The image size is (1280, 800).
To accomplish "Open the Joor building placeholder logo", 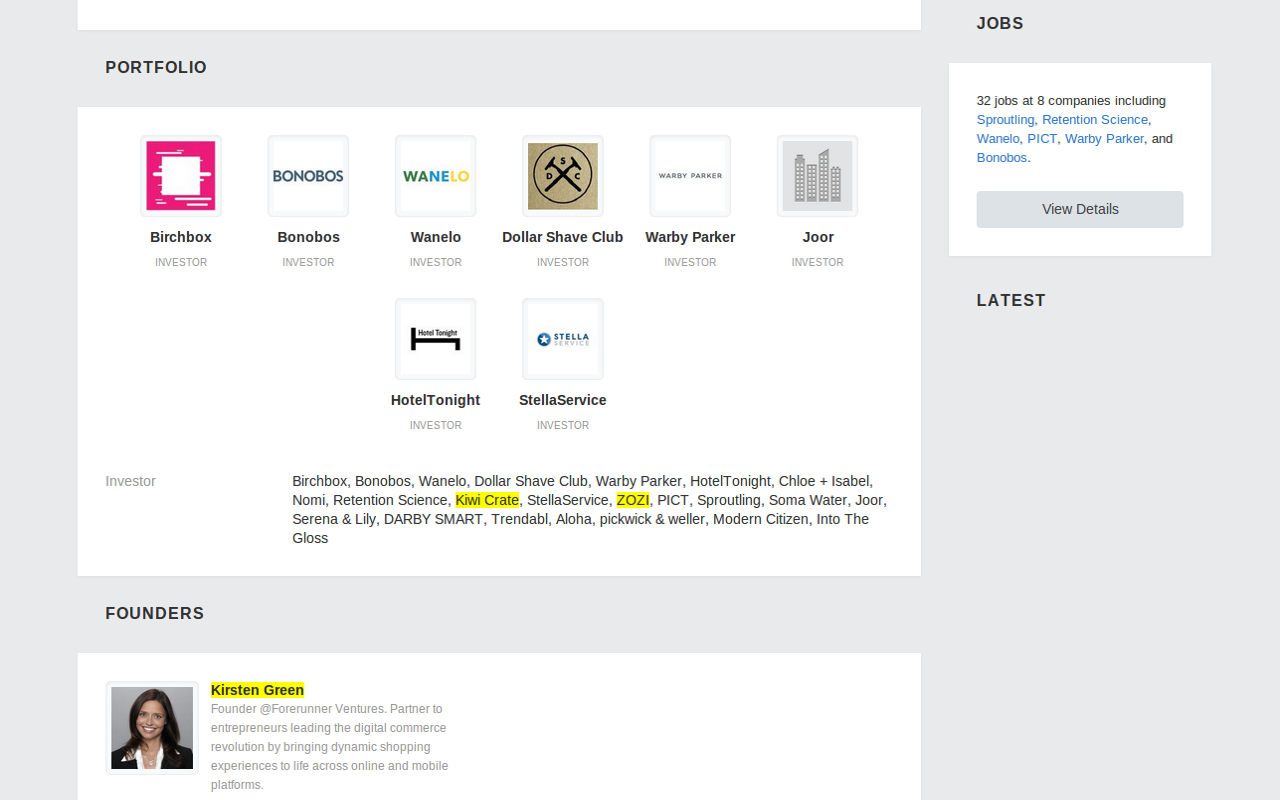I will pyautogui.click(x=817, y=176).
